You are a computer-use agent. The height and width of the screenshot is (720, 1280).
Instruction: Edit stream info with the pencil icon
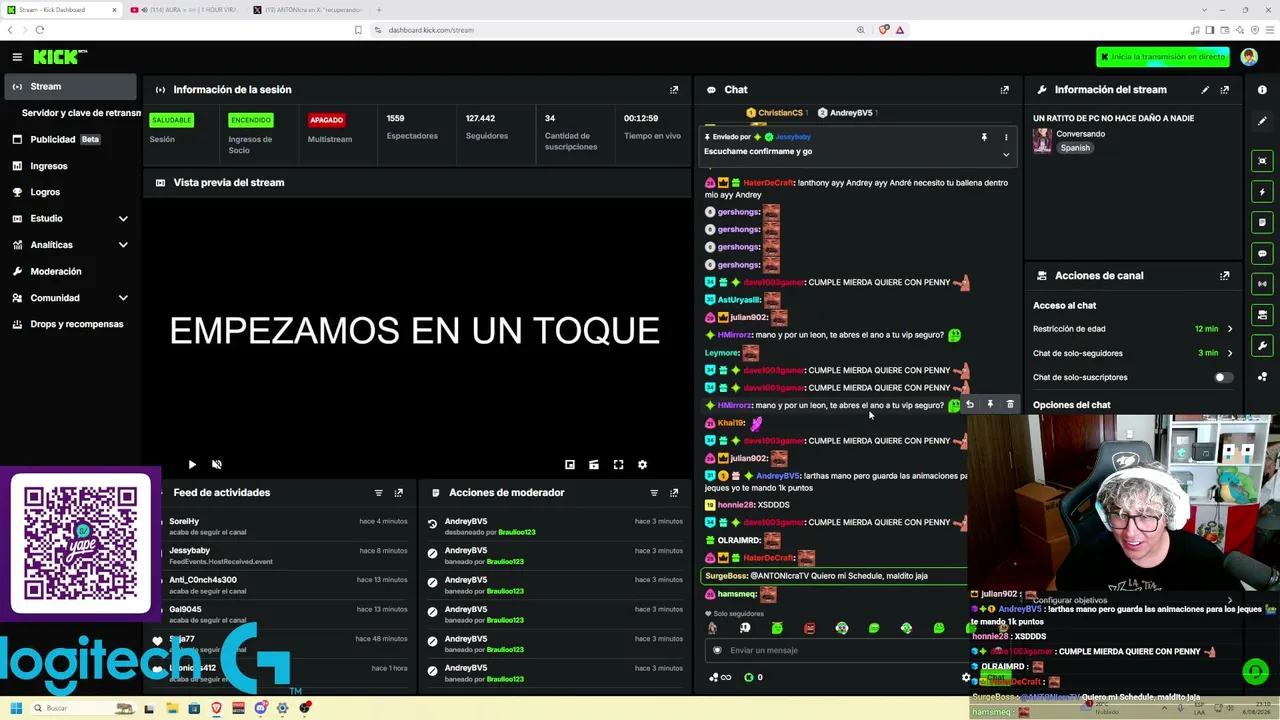(x=1205, y=90)
